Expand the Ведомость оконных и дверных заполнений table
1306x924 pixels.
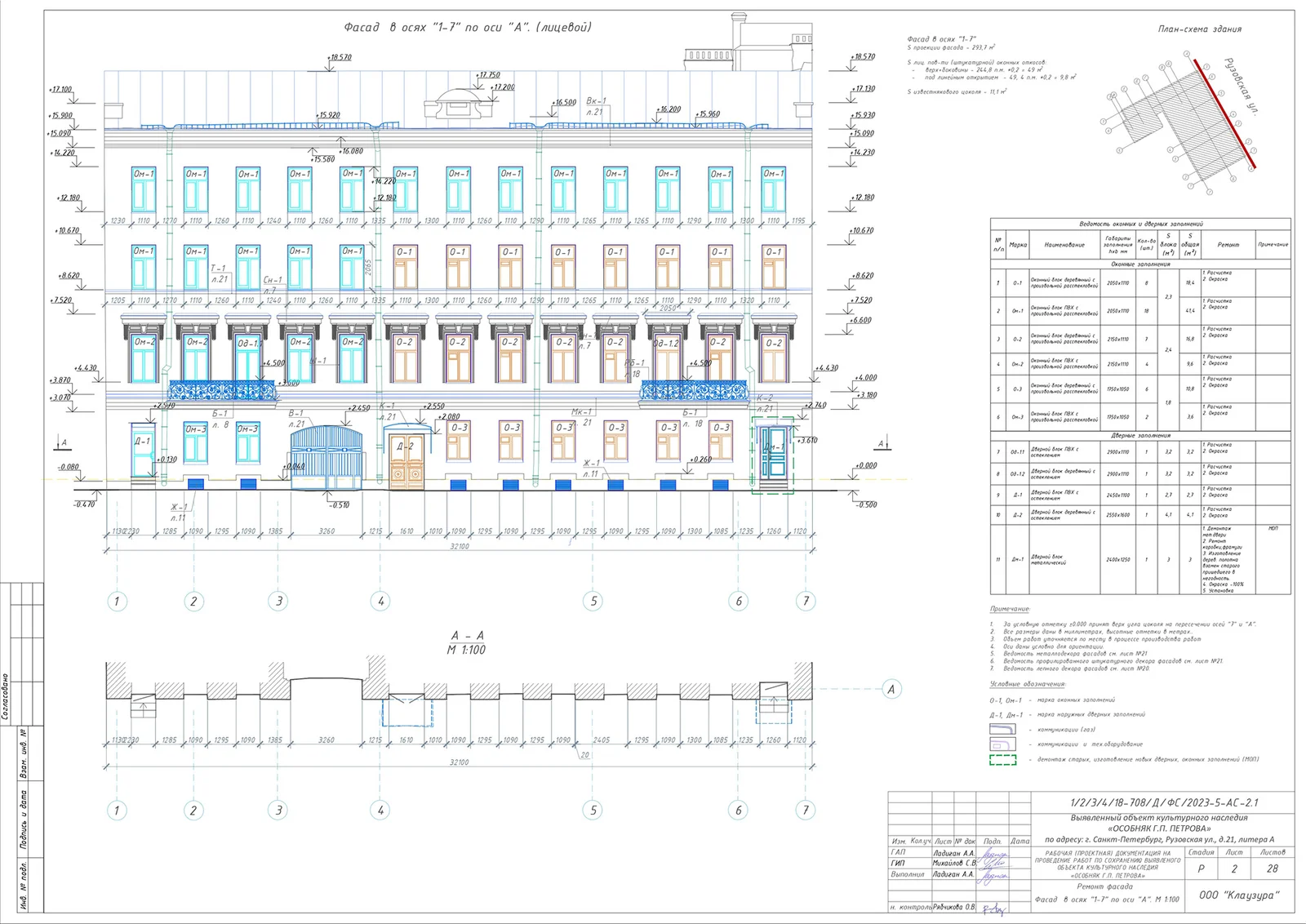tap(1141, 224)
